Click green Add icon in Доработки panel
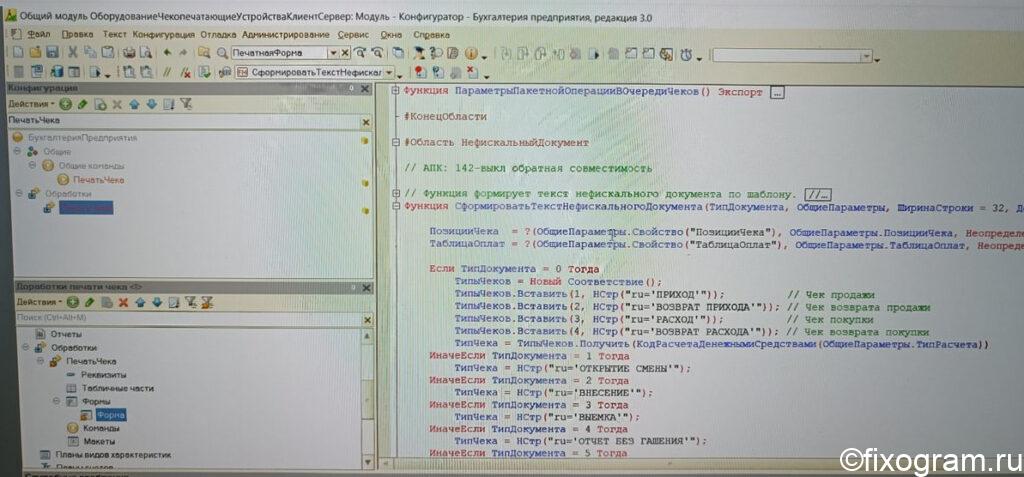 pyautogui.click(x=72, y=302)
